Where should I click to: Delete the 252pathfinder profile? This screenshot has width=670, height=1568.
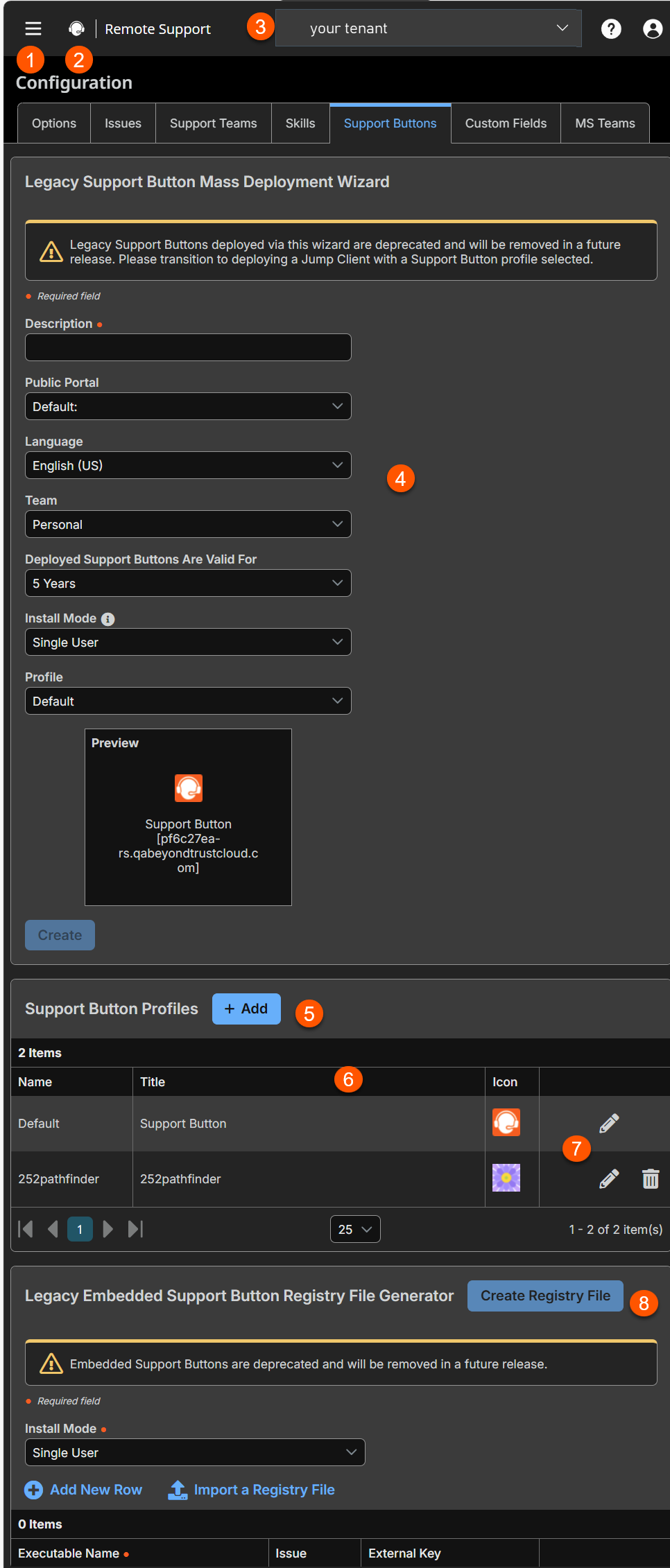click(651, 1178)
